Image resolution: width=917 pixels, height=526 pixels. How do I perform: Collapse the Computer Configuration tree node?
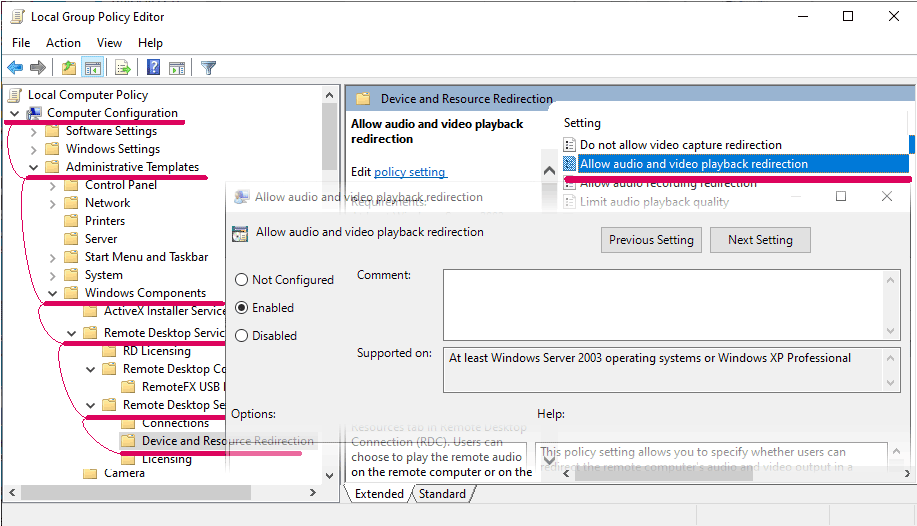[14, 113]
